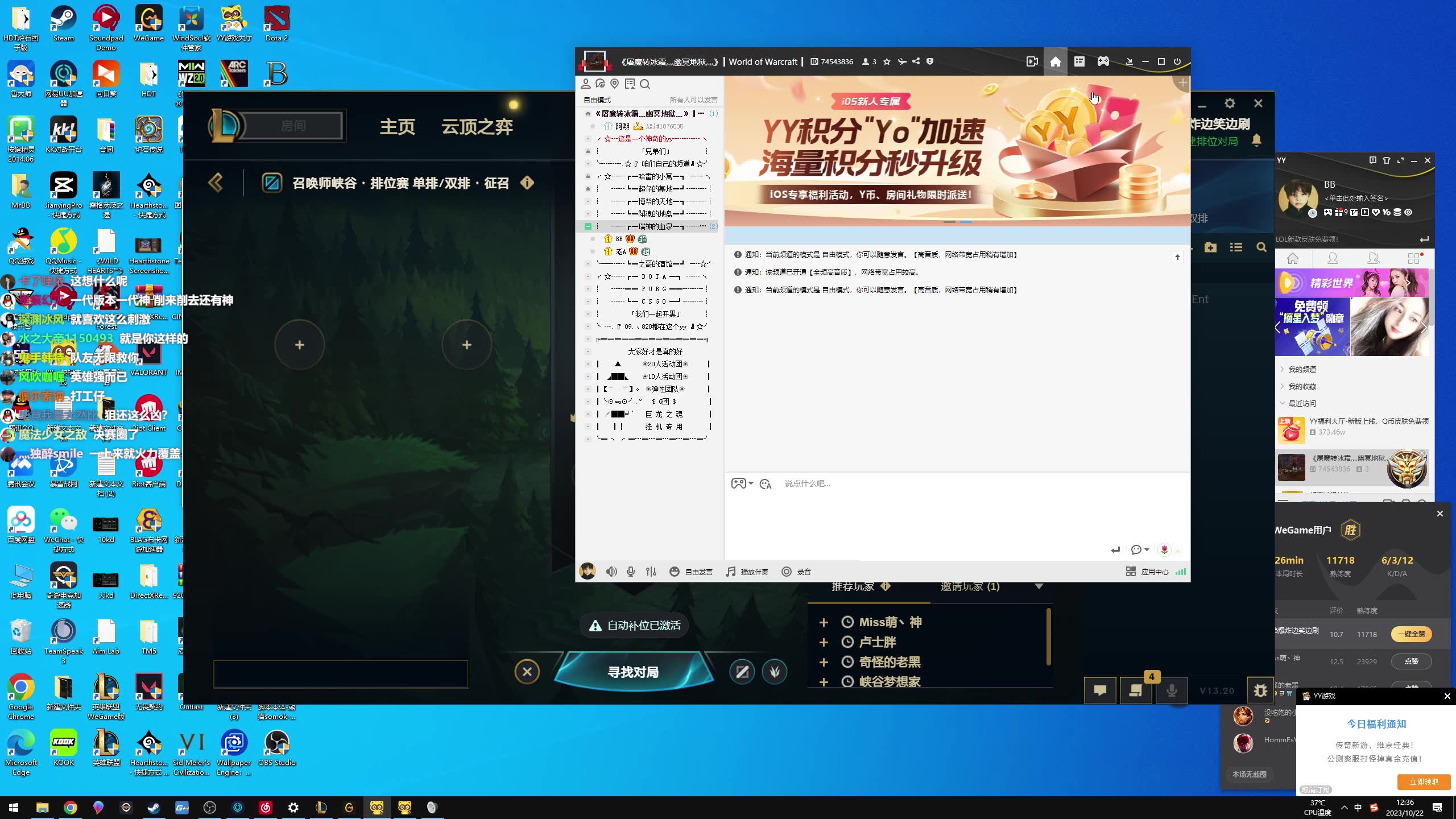This screenshot has width=1456, height=819.
Task: Open LoL settings gear icon at top right
Action: (x=1230, y=103)
